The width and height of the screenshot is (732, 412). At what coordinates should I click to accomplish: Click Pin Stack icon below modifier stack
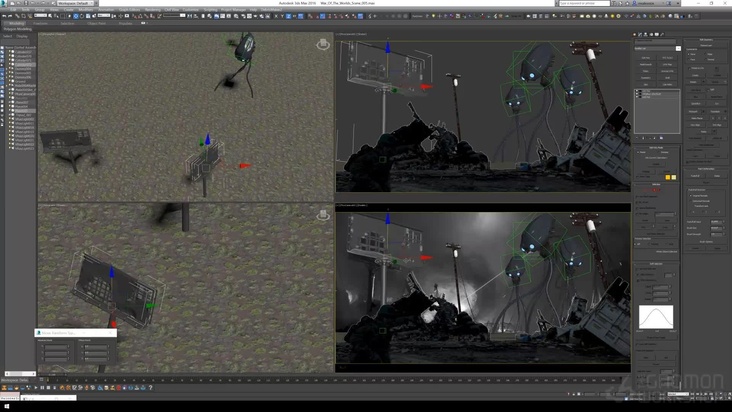tap(637, 138)
